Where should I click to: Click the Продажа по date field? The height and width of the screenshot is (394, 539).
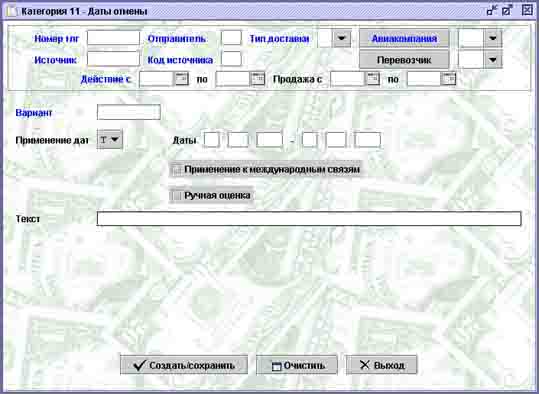pos(424,79)
